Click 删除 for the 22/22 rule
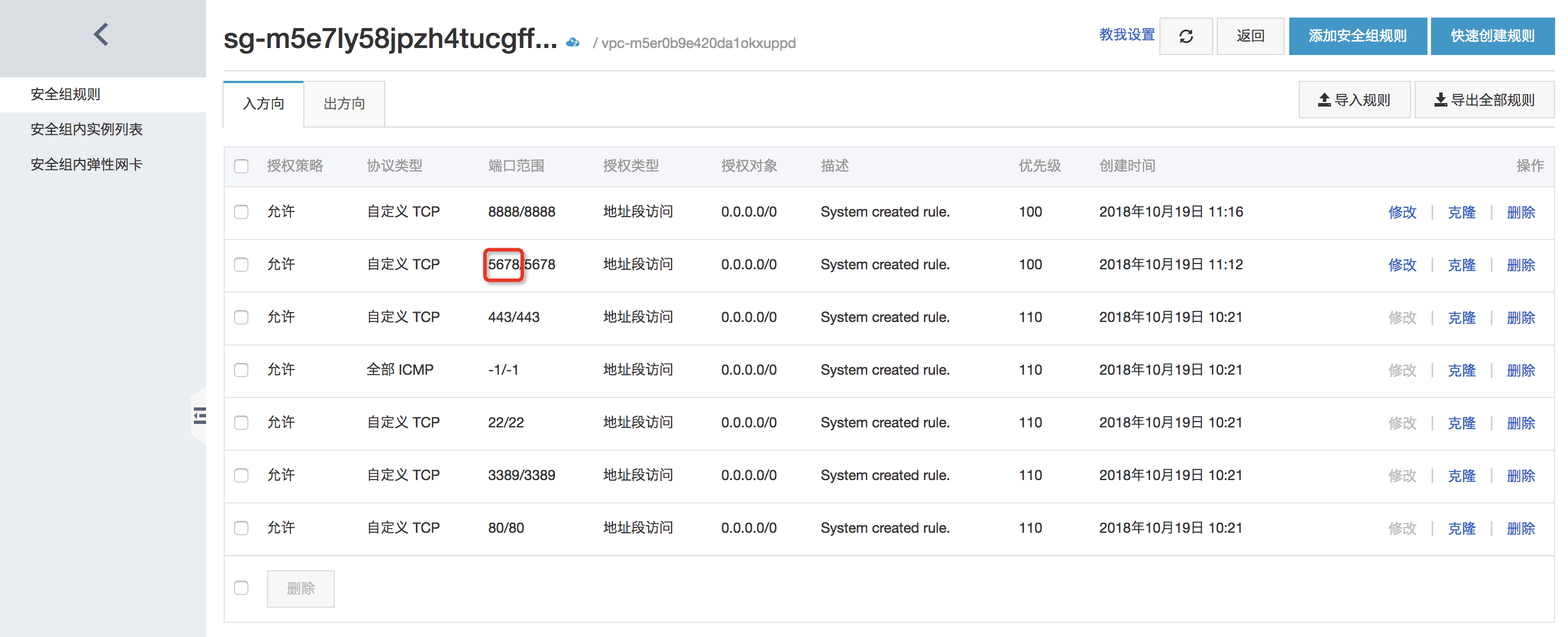Image resolution: width=1568 pixels, height=637 pixels. pyautogui.click(x=1521, y=422)
